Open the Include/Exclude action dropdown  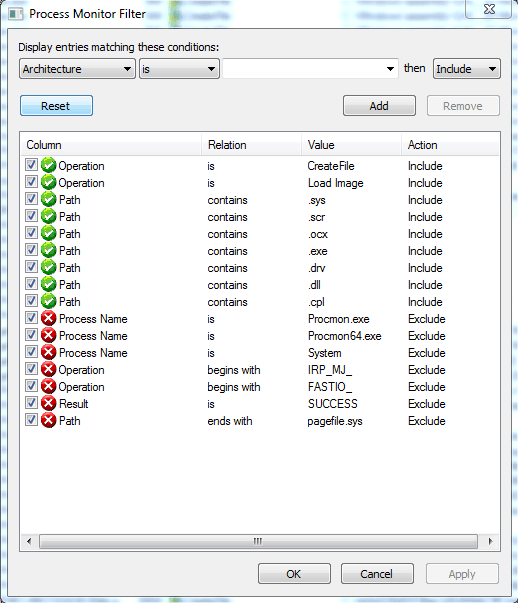(466, 69)
